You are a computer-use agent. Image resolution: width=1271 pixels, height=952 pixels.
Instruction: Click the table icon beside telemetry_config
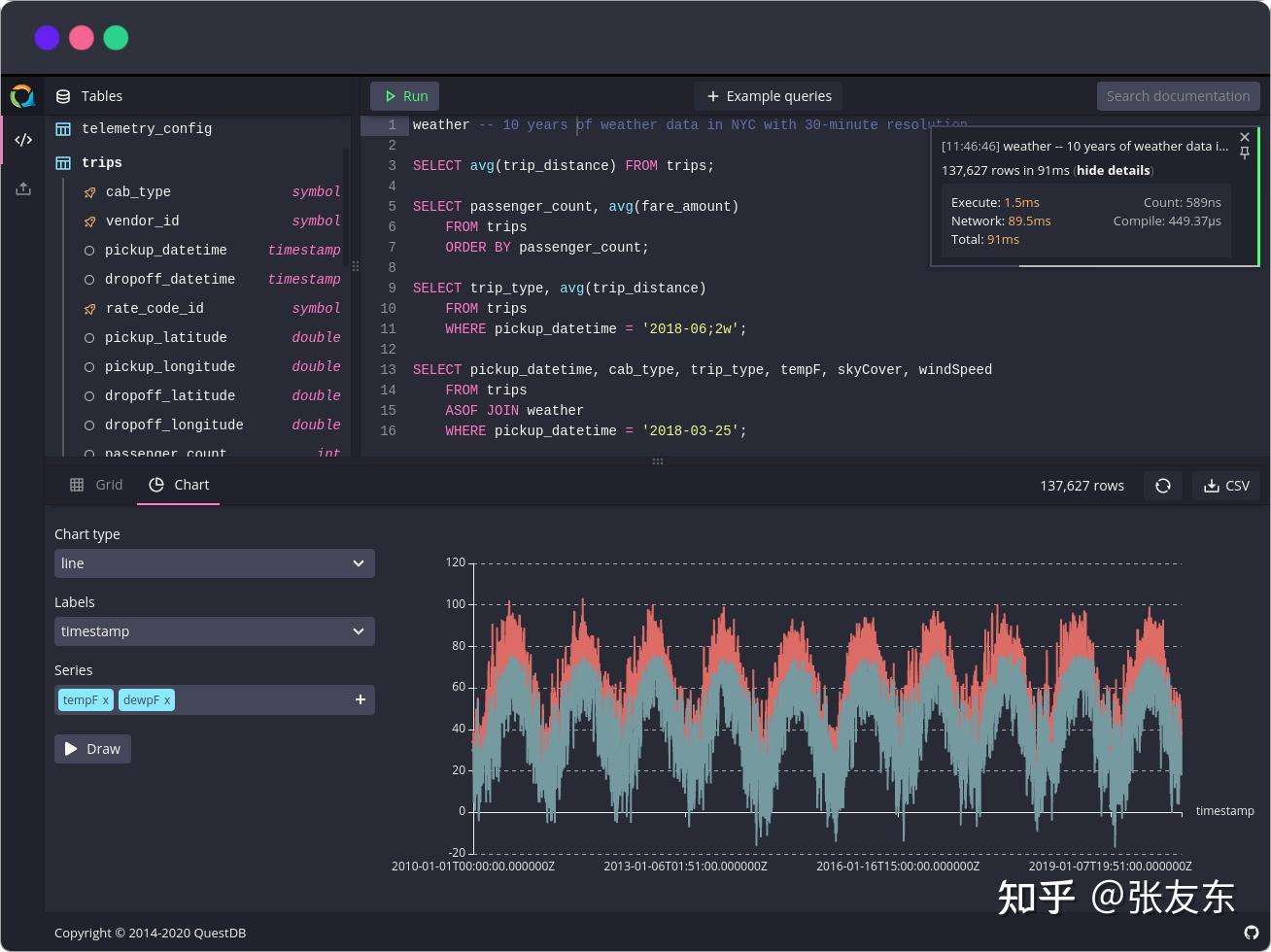point(64,128)
